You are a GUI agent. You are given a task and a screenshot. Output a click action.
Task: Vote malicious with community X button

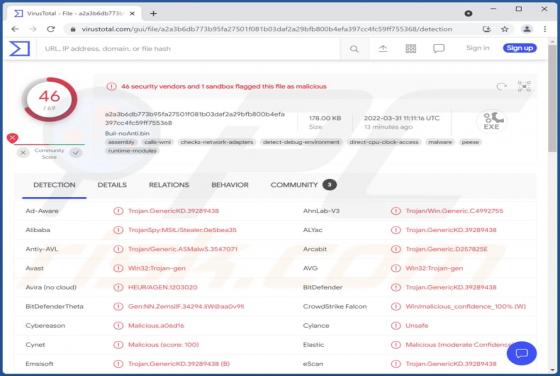point(23,153)
